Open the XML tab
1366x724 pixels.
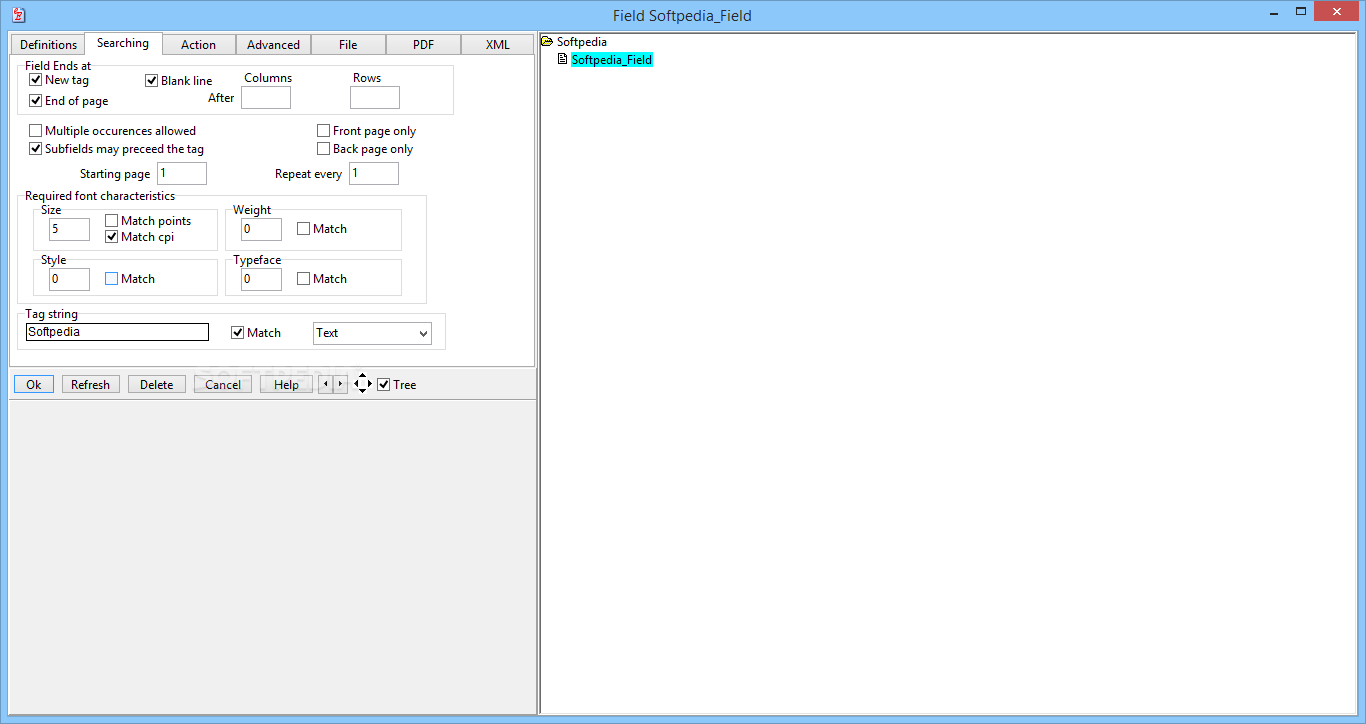[497, 45]
